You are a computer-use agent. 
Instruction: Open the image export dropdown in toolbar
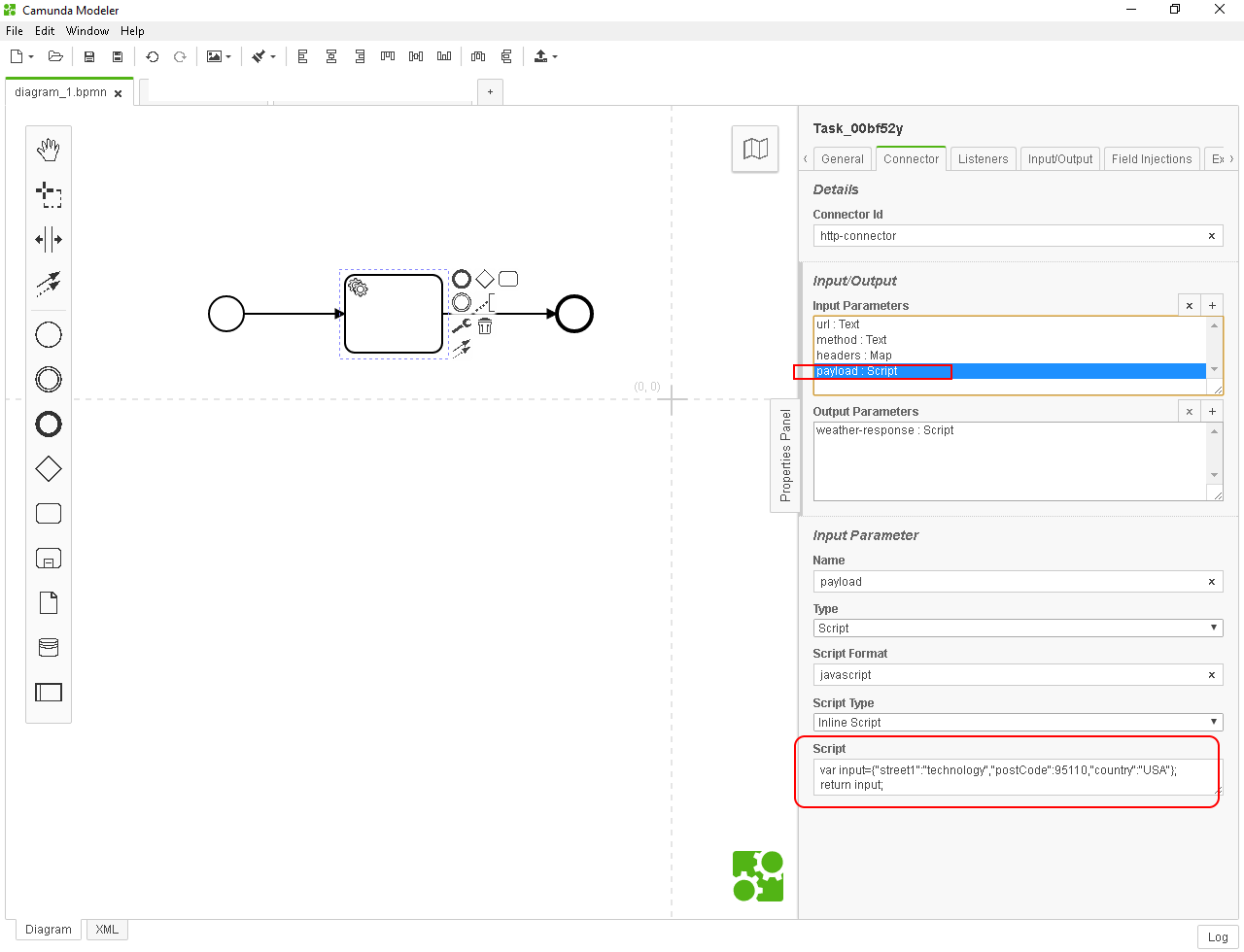219,57
